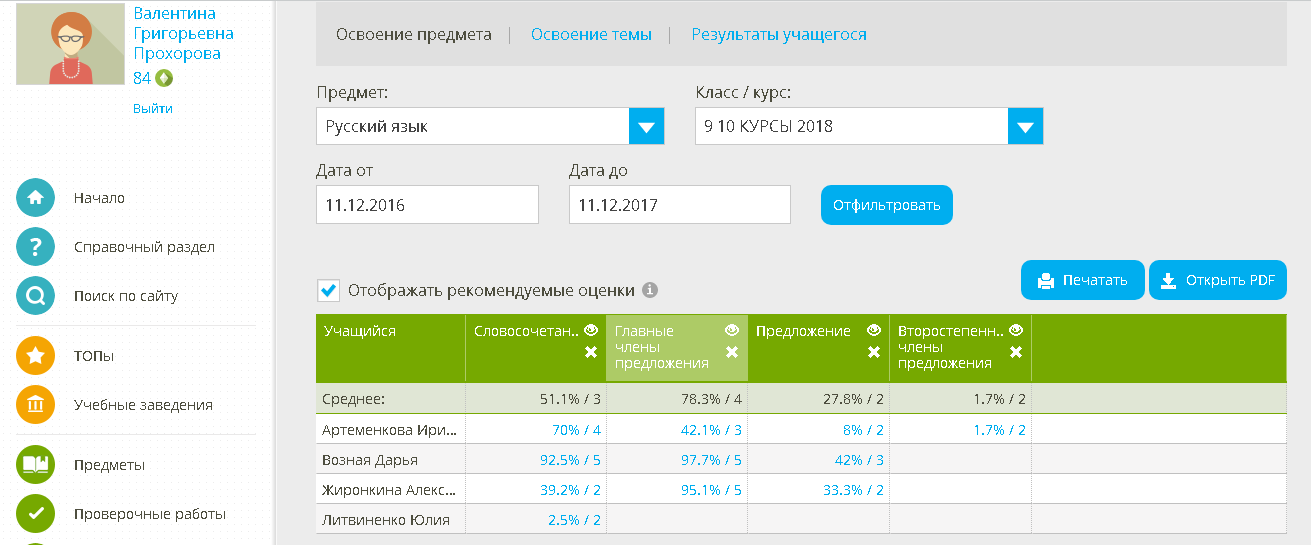Open Жиронкина's 39.2% / 2 result

pyautogui.click(x=570, y=490)
